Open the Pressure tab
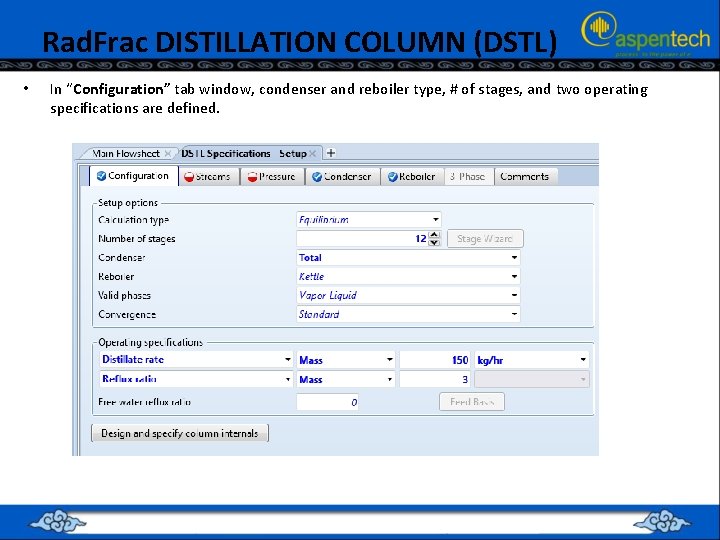 (x=272, y=176)
